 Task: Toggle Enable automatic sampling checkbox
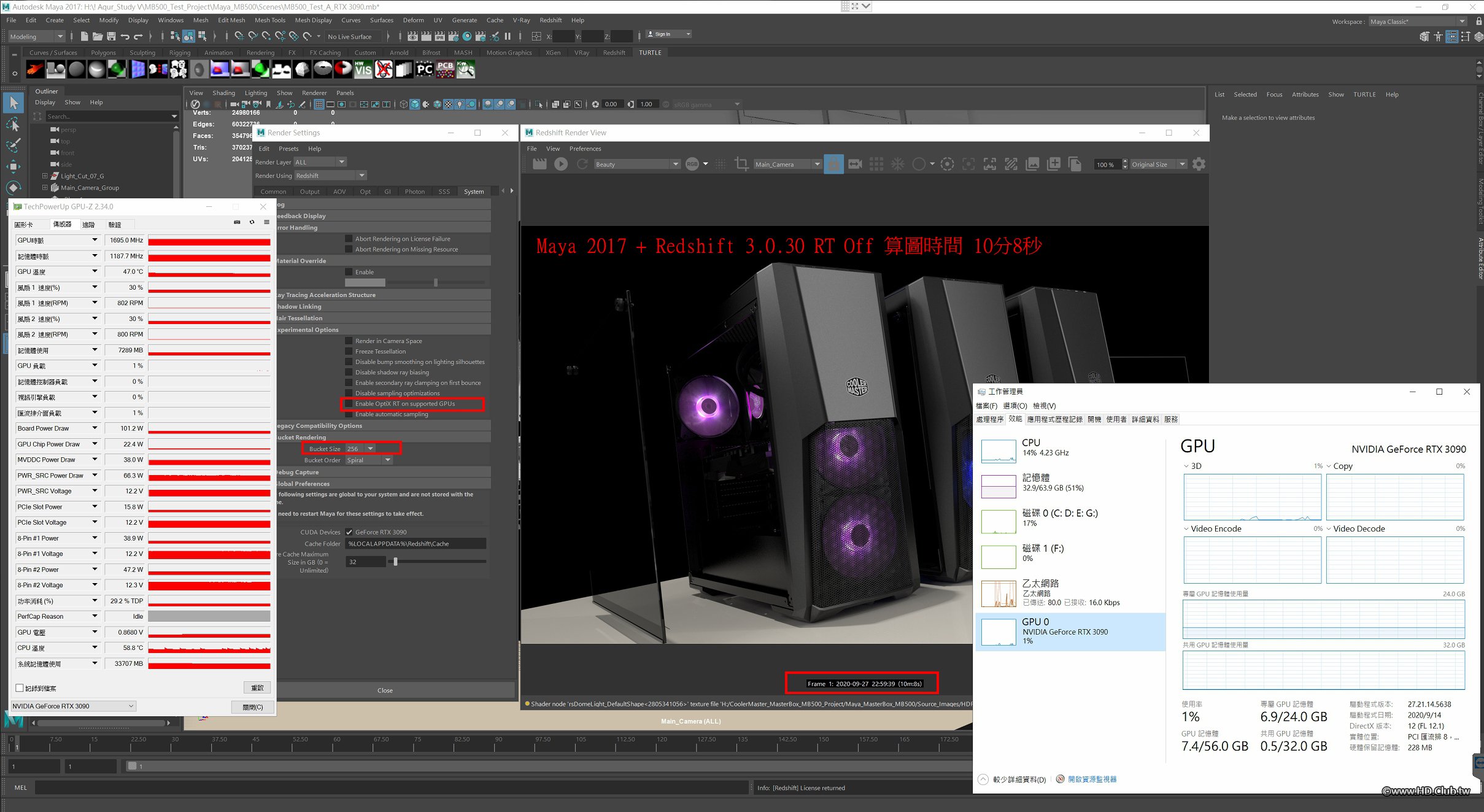349,414
